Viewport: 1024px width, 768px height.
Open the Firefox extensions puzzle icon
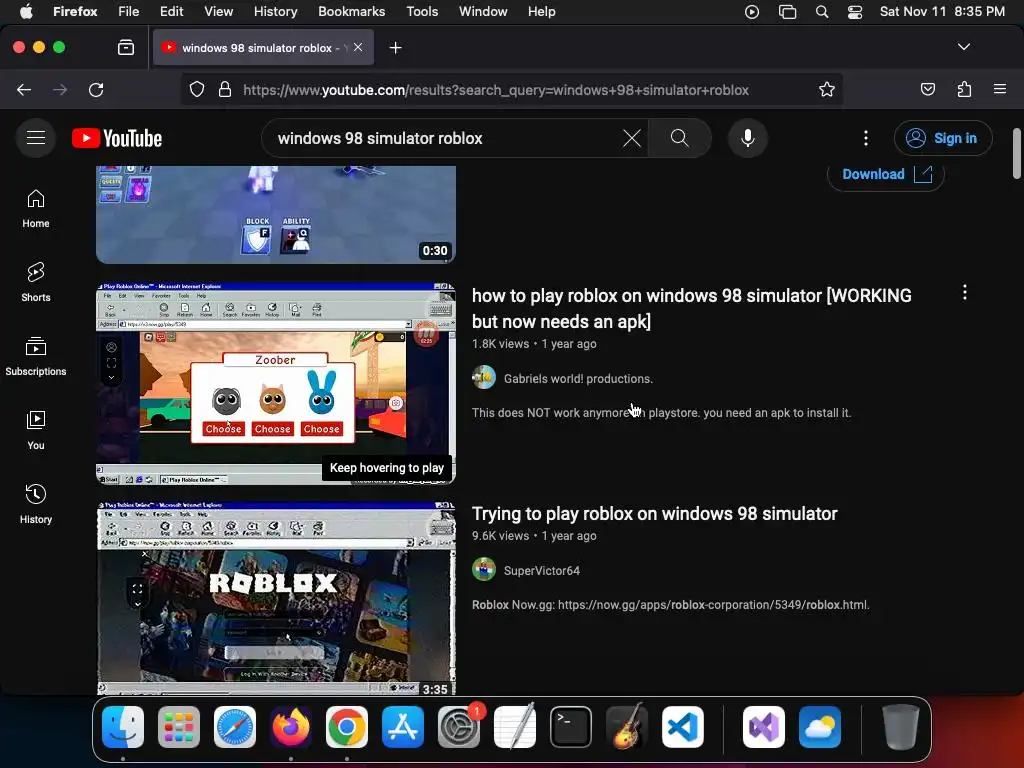click(964, 89)
